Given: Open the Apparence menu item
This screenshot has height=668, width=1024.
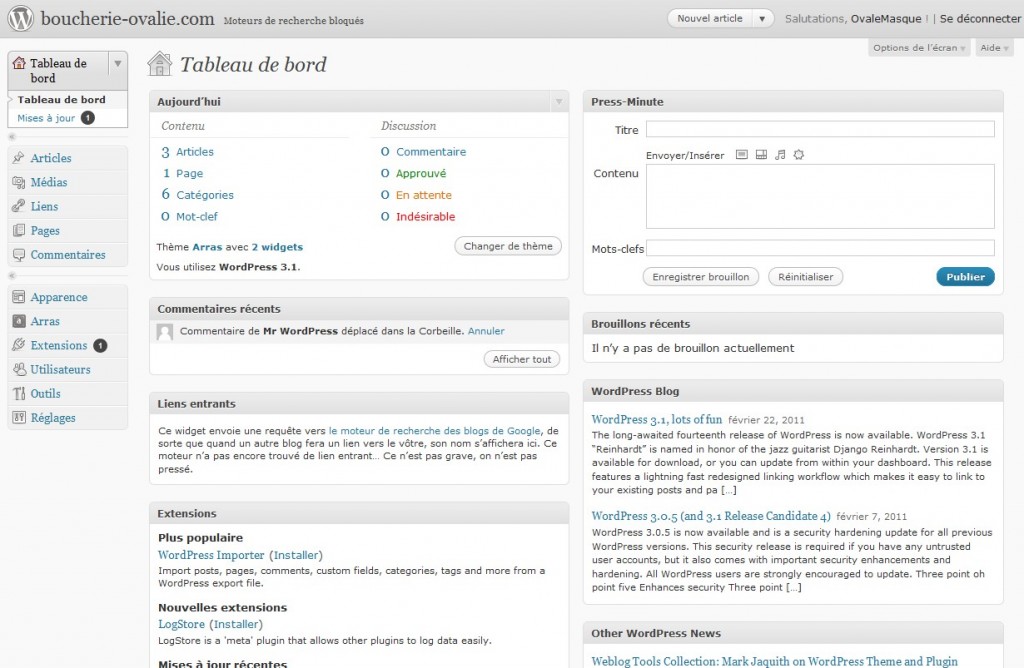Looking at the screenshot, I should [58, 297].
